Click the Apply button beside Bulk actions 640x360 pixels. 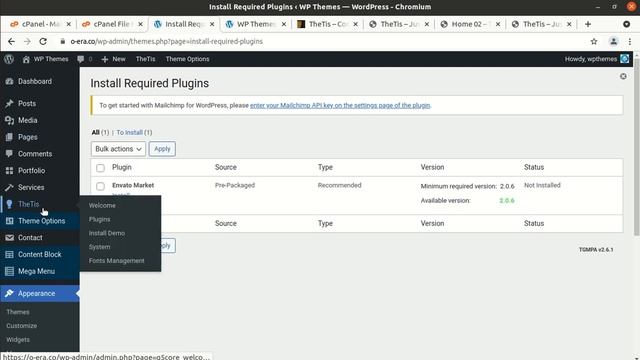pyautogui.click(x=162, y=149)
